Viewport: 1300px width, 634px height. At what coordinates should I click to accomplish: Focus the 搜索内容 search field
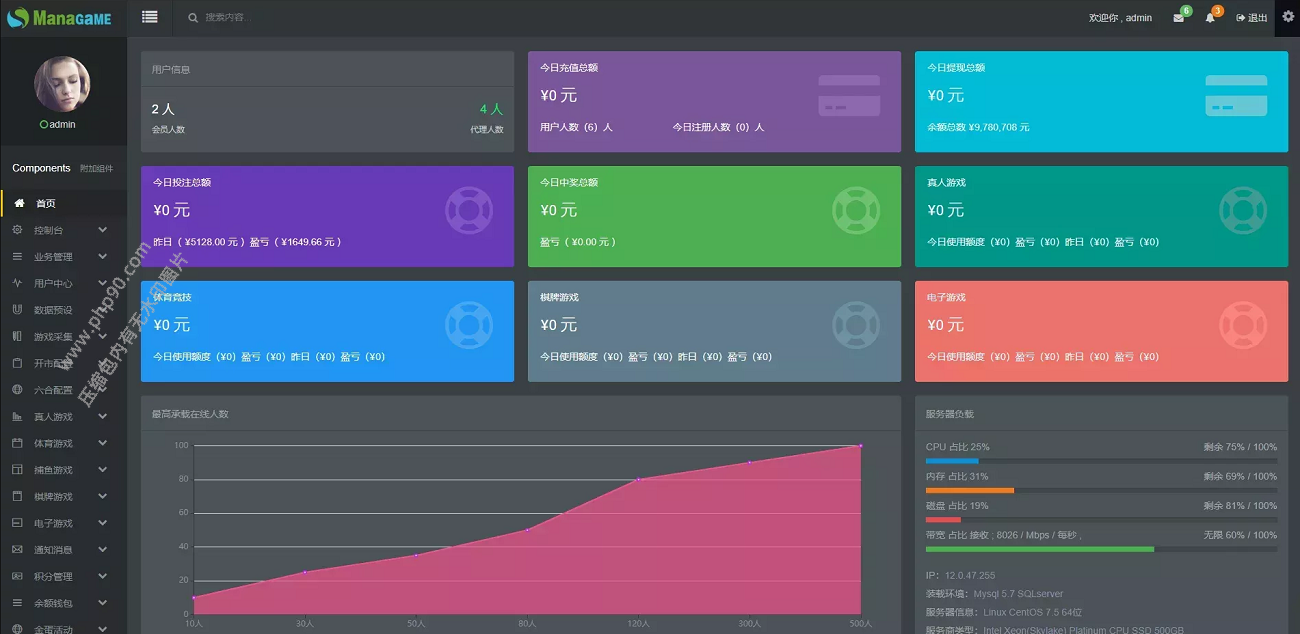tap(300, 18)
